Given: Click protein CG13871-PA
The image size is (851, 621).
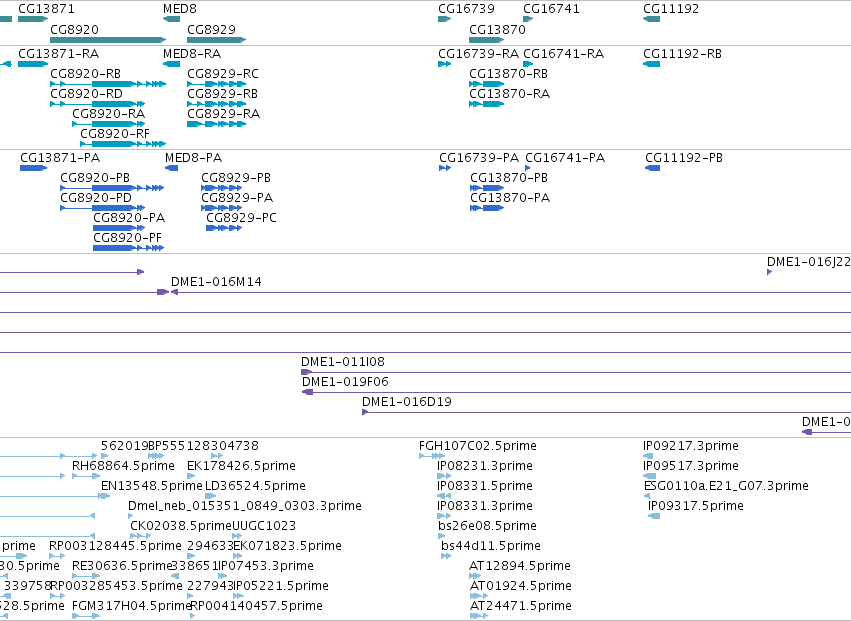Looking at the screenshot, I should tap(60, 158).
